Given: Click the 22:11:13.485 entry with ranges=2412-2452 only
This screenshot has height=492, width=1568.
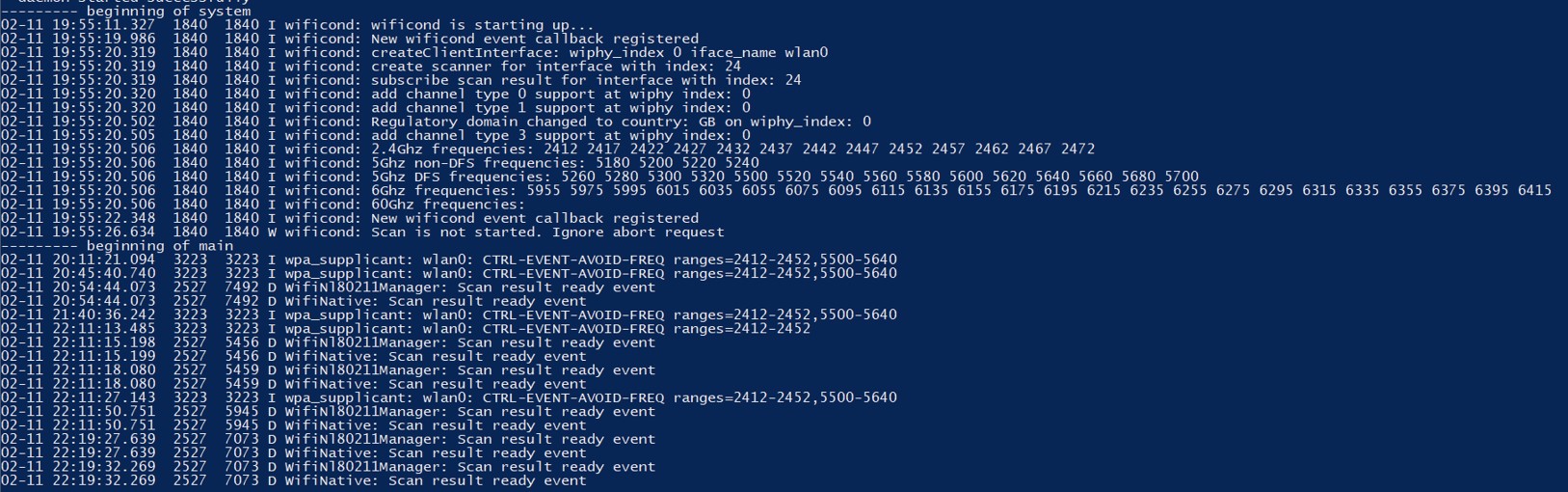Looking at the screenshot, I should [406, 329].
